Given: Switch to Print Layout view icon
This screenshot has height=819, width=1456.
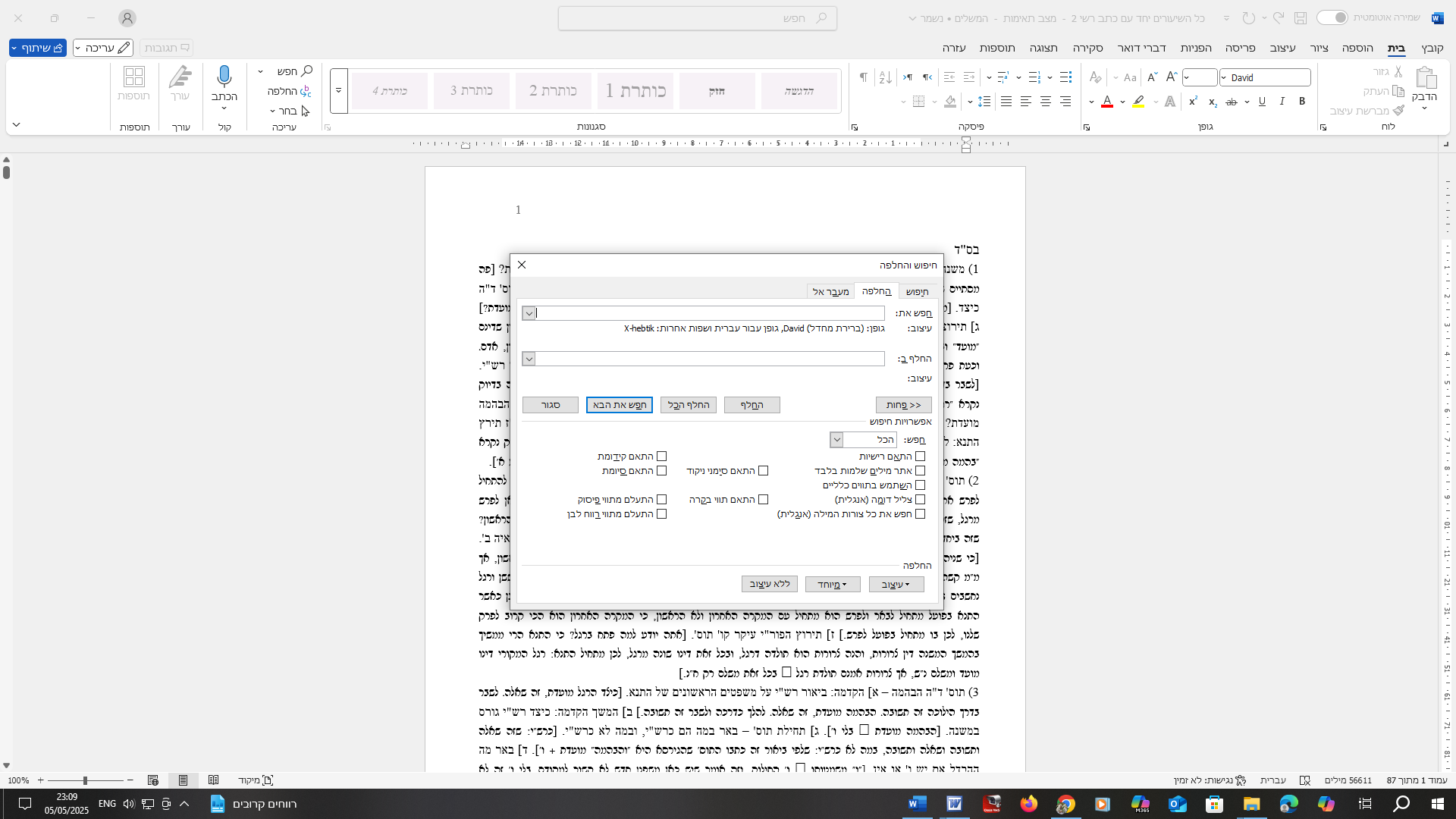Looking at the screenshot, I should (183, 780).
